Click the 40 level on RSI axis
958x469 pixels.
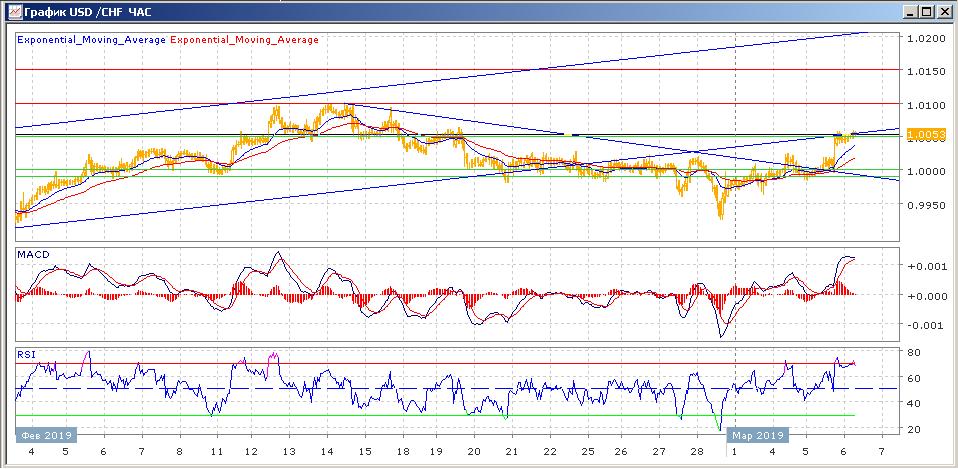click(915, 404)
